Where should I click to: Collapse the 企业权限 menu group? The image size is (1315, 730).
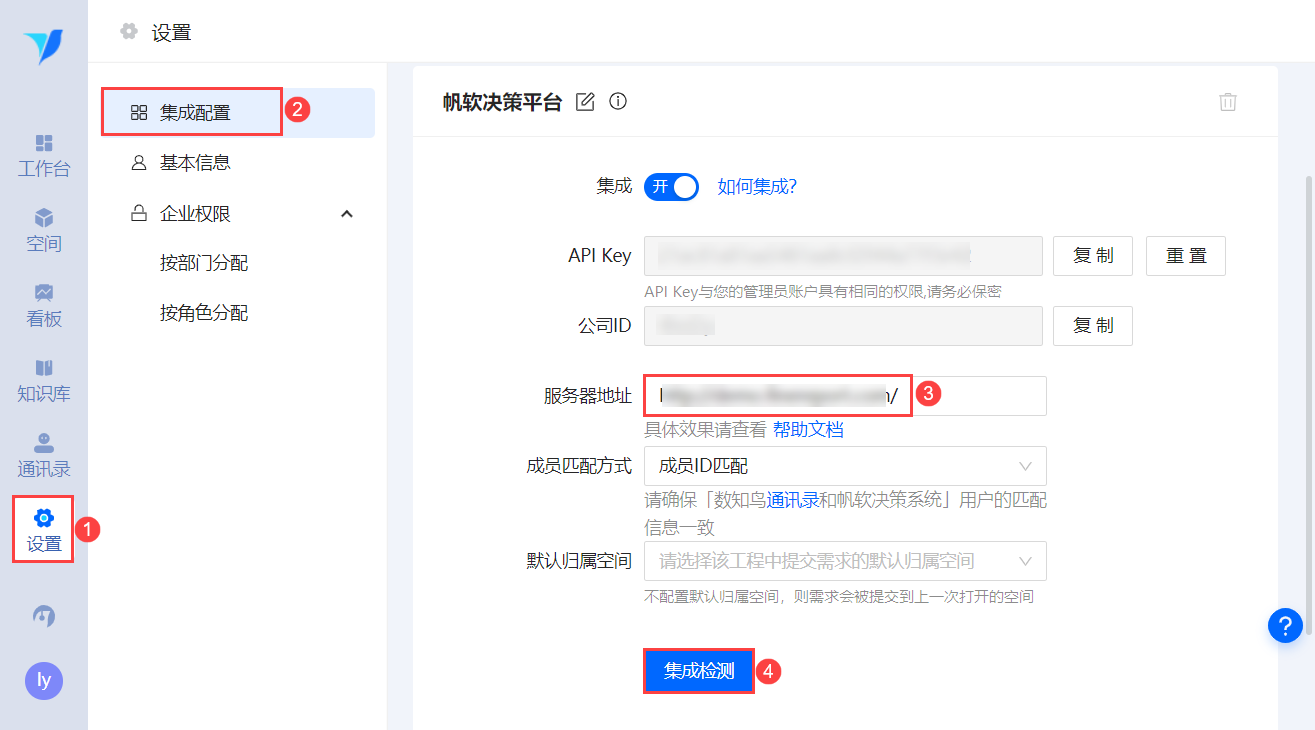click(347, 214)
